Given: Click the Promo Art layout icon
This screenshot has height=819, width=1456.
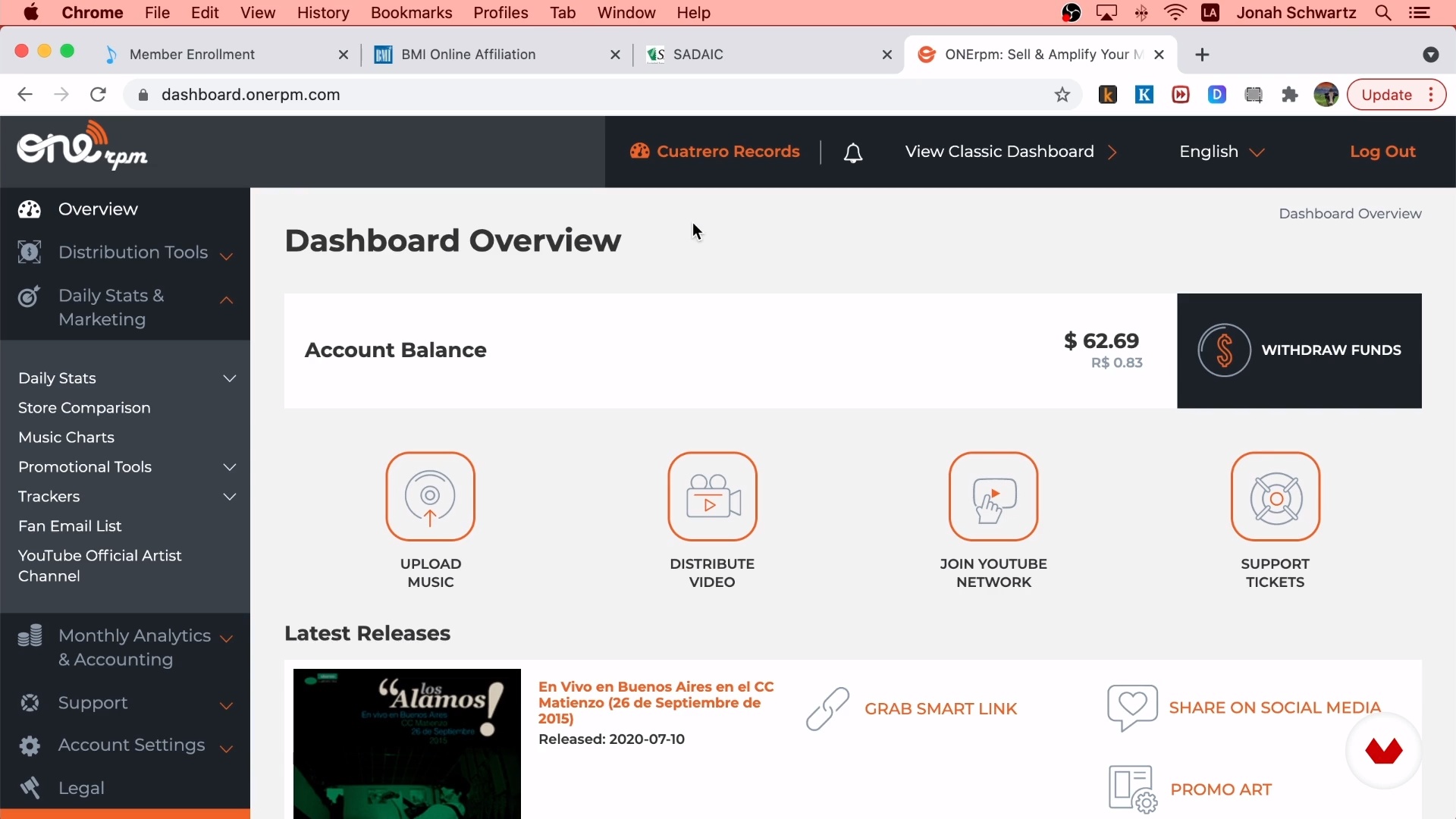Looking at the screenshot, I should coord(1133,789).
